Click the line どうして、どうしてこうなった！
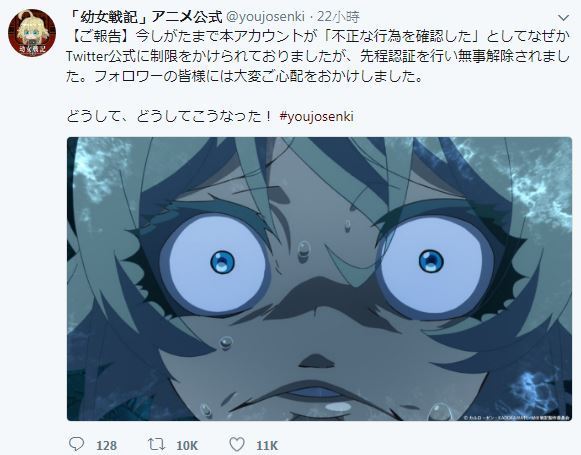The width and height of the screenshot is (581, 455). point(170,116)
